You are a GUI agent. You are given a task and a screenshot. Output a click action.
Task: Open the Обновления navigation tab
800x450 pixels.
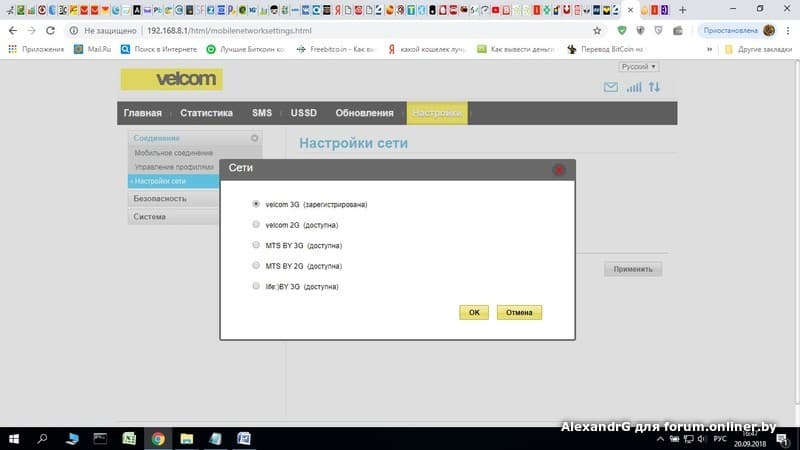tap(364, 113)
